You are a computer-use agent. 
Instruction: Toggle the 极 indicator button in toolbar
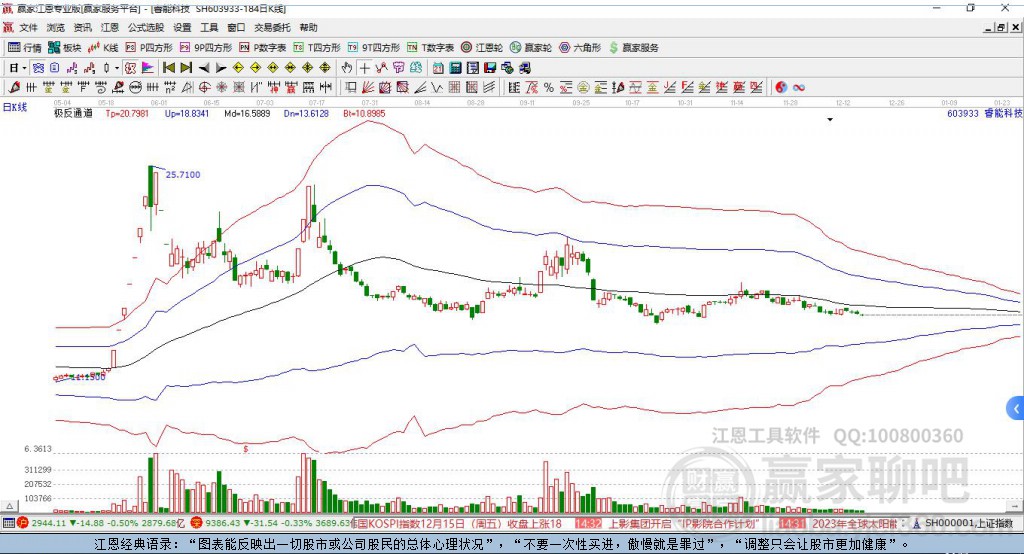click(x=130, y=68)
